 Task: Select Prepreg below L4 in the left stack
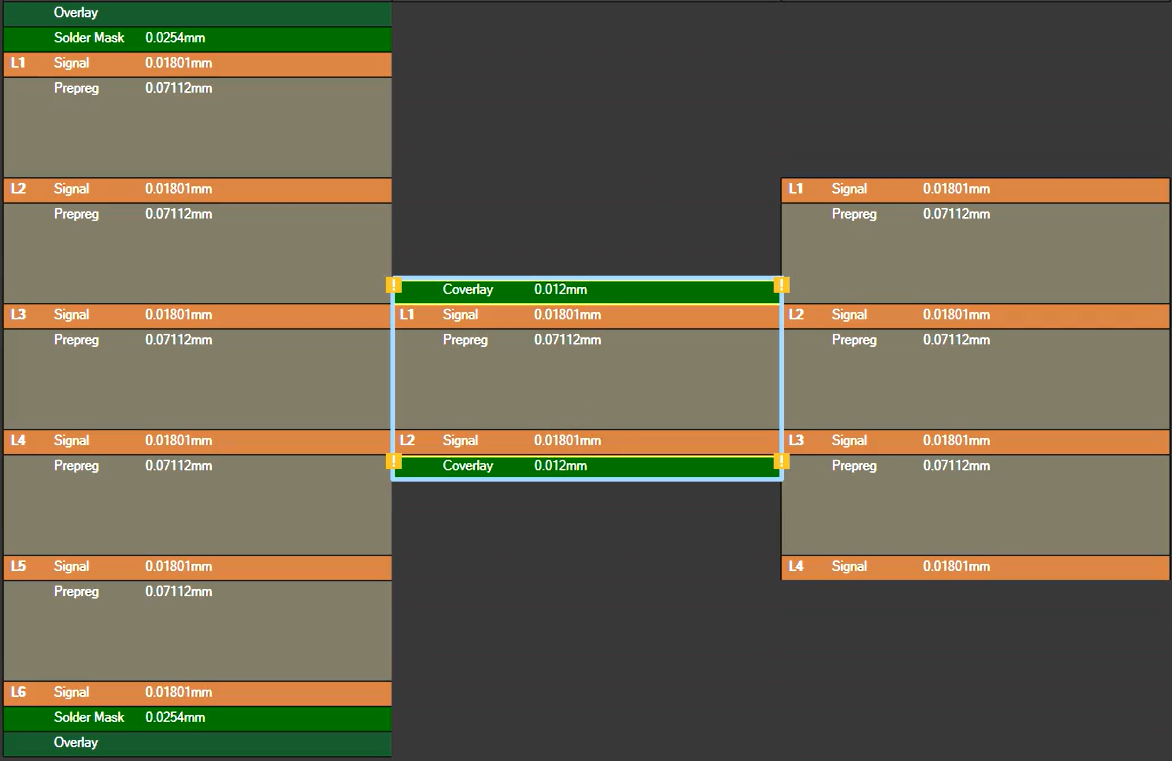(x=197, y=505)
